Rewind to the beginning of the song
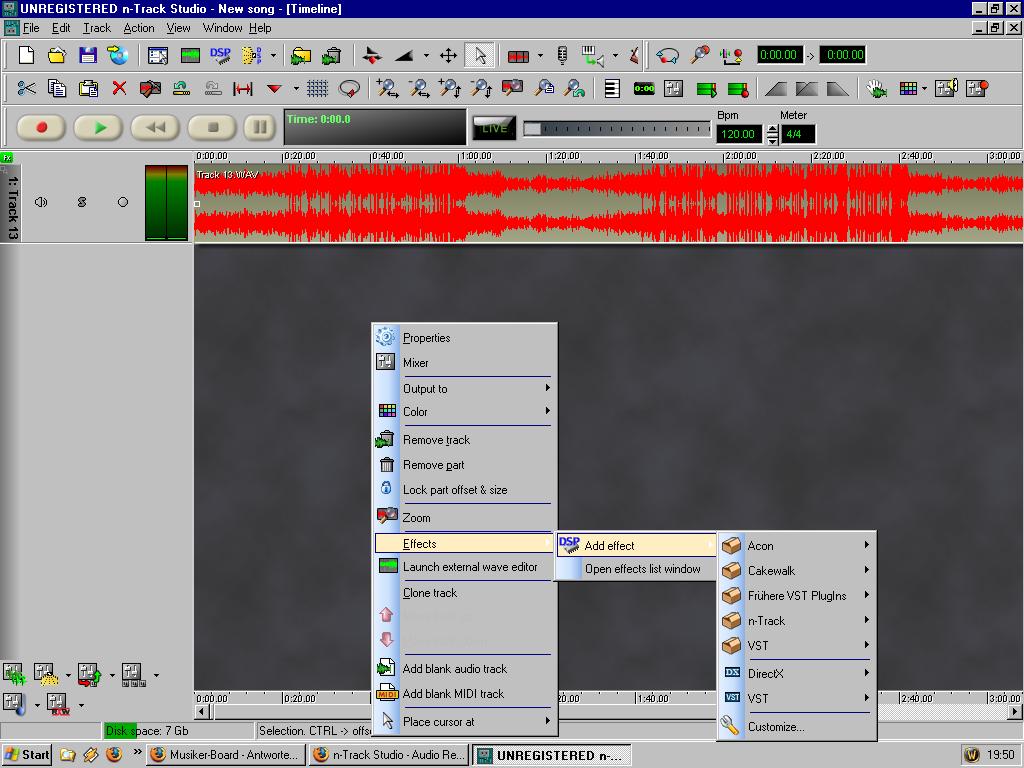The width and height of the screenshot is (1024, 768). point(155,127)
